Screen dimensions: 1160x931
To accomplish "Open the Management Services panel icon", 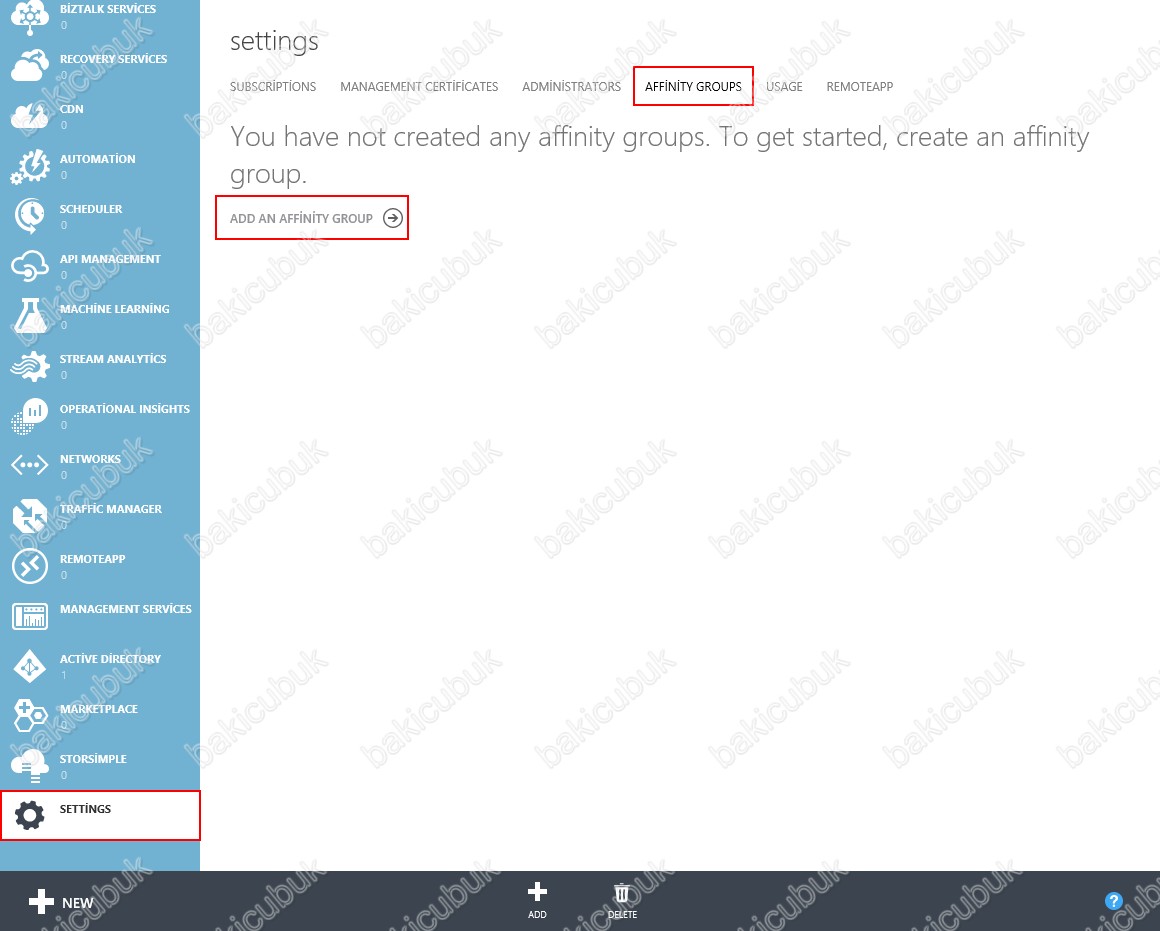I will [30, 616].
